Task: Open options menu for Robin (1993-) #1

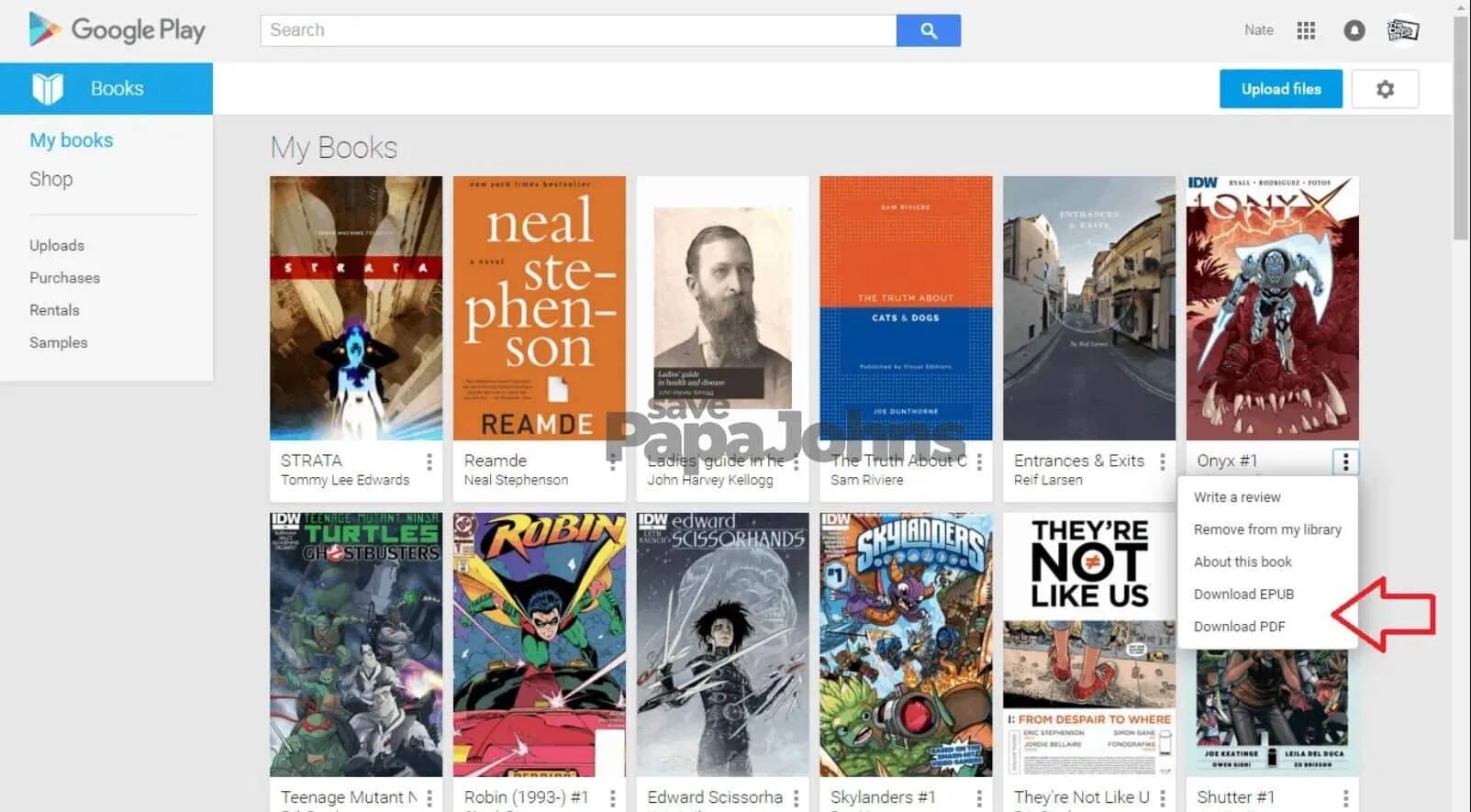Action: point(612,798)
